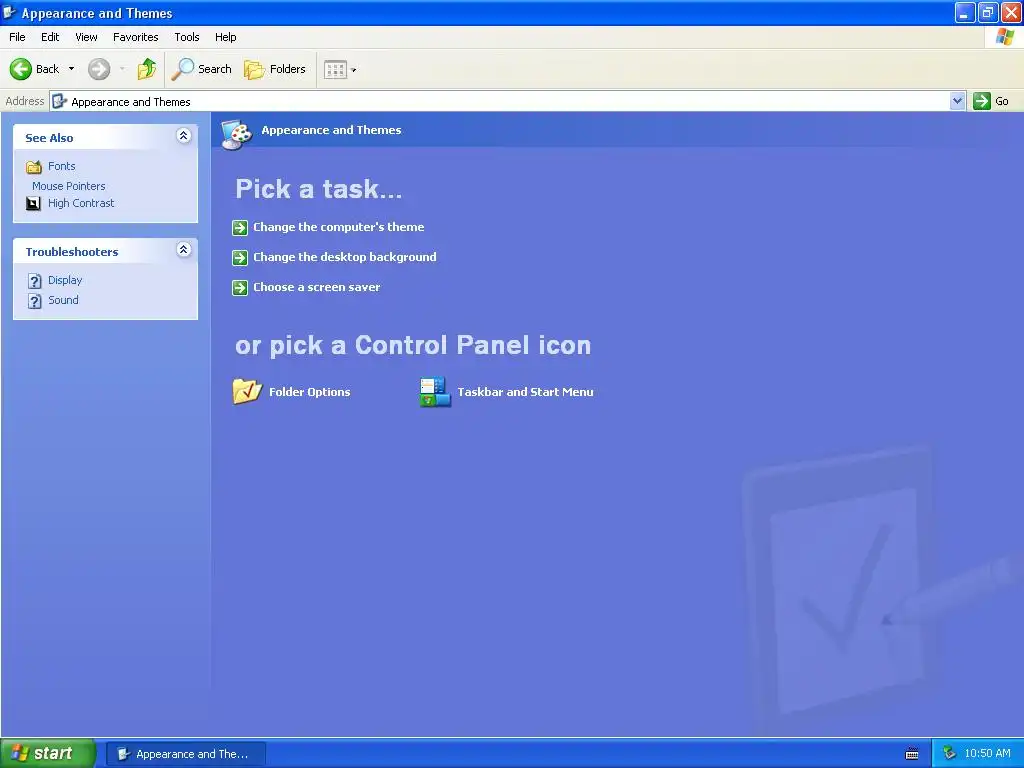Viewport: 1024px width, 768px height.
Task: Click the green Go button
Action: [x=991, y=101]
